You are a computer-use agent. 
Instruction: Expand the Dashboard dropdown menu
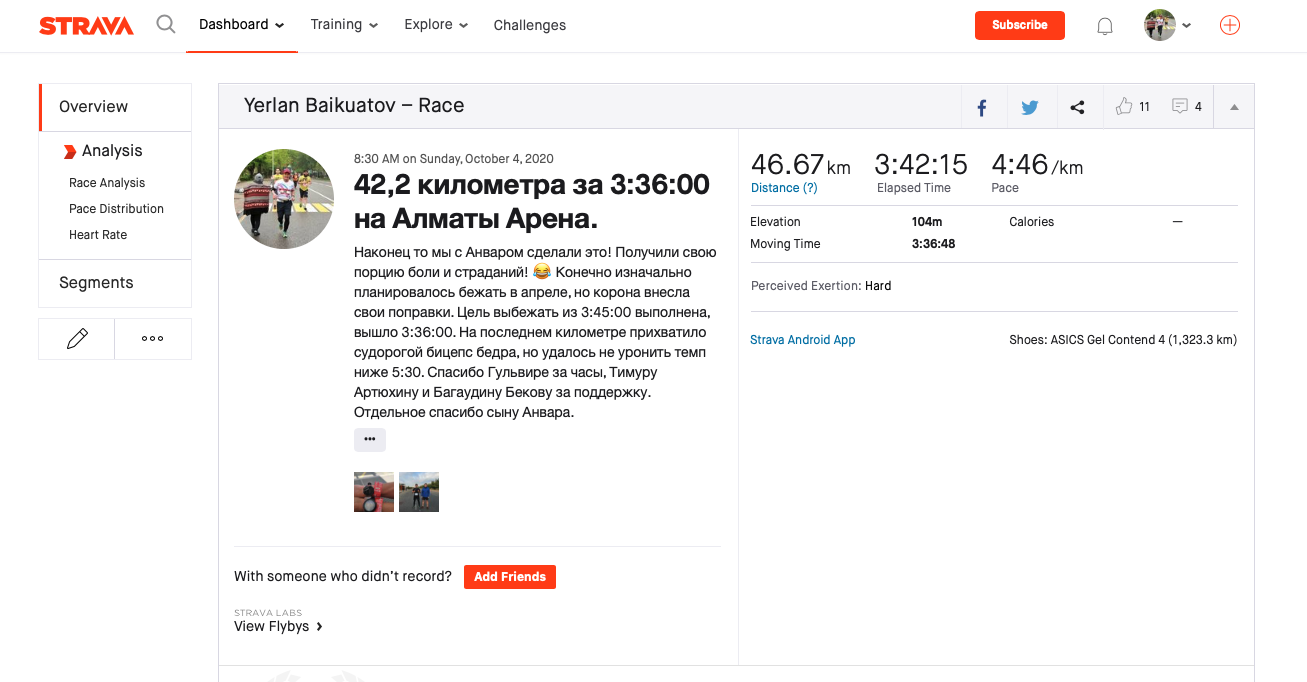[x=241, y=25]
